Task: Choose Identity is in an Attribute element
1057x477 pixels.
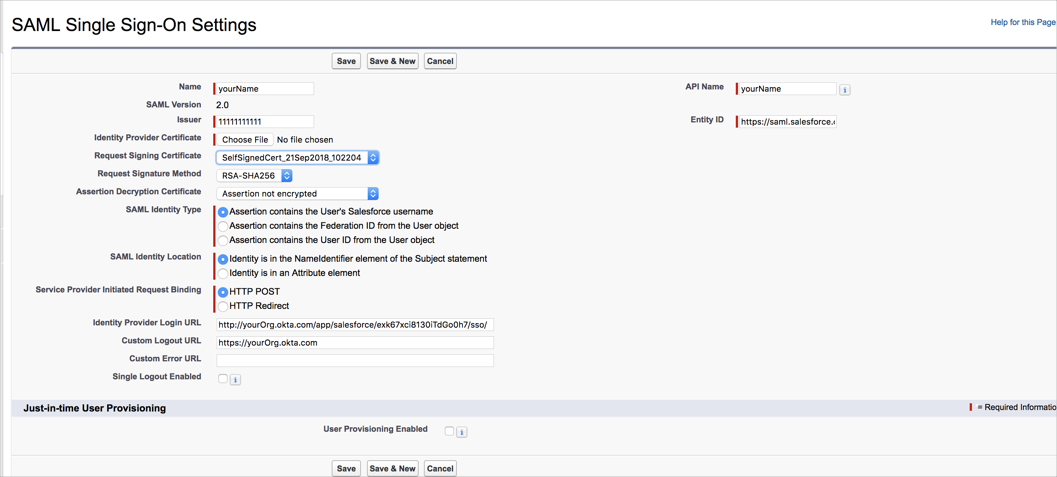Action: pos(224,274)
